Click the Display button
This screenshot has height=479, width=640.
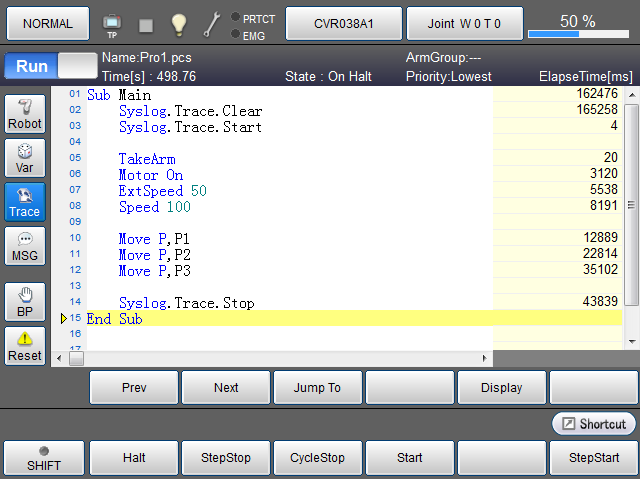(x=501, y=388)
